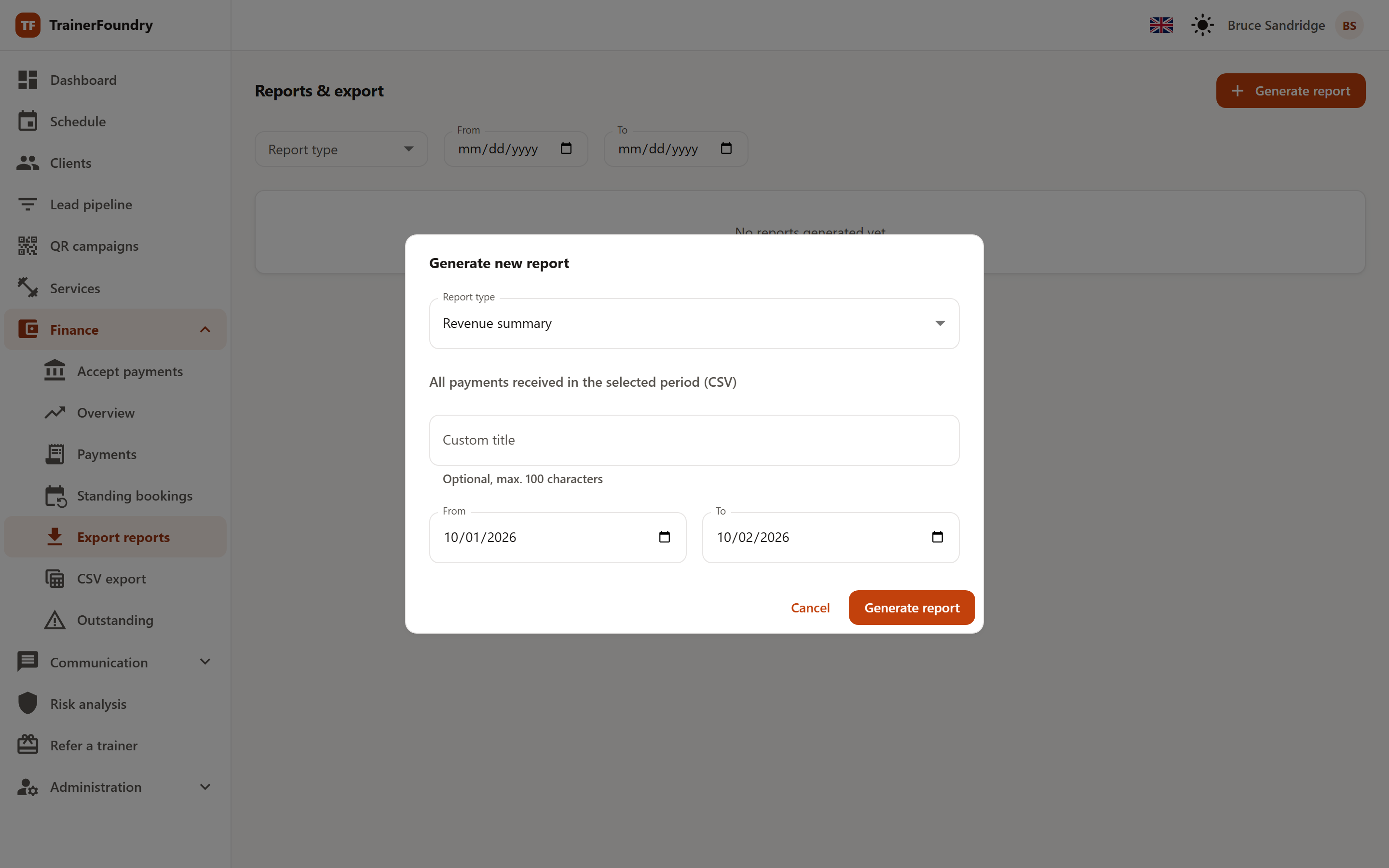The width and height of the screenshot is (1389, 868).
Task: Open Outstanding menu item
Action: tap(115, 620)
